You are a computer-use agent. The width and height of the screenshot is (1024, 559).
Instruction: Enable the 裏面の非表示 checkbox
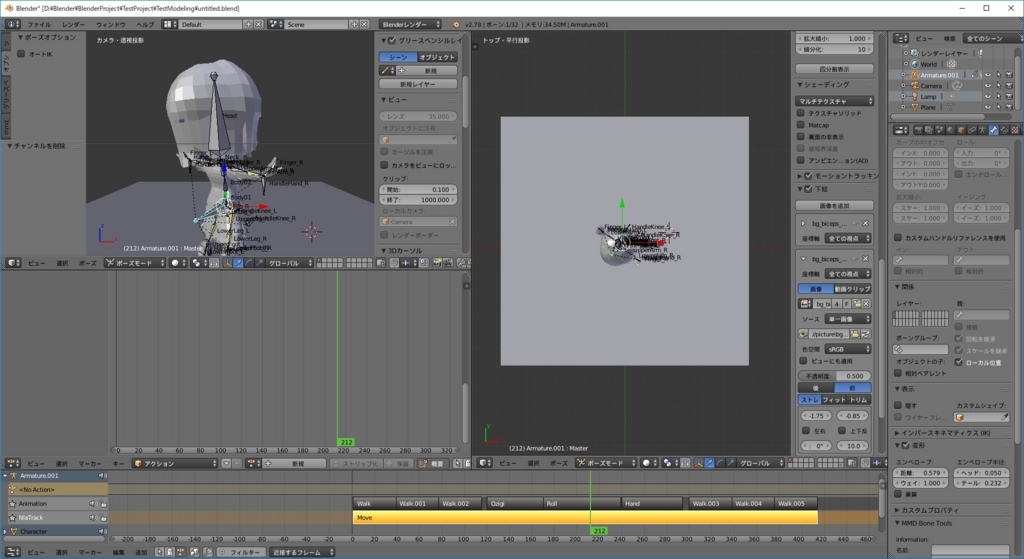point(801,136)
